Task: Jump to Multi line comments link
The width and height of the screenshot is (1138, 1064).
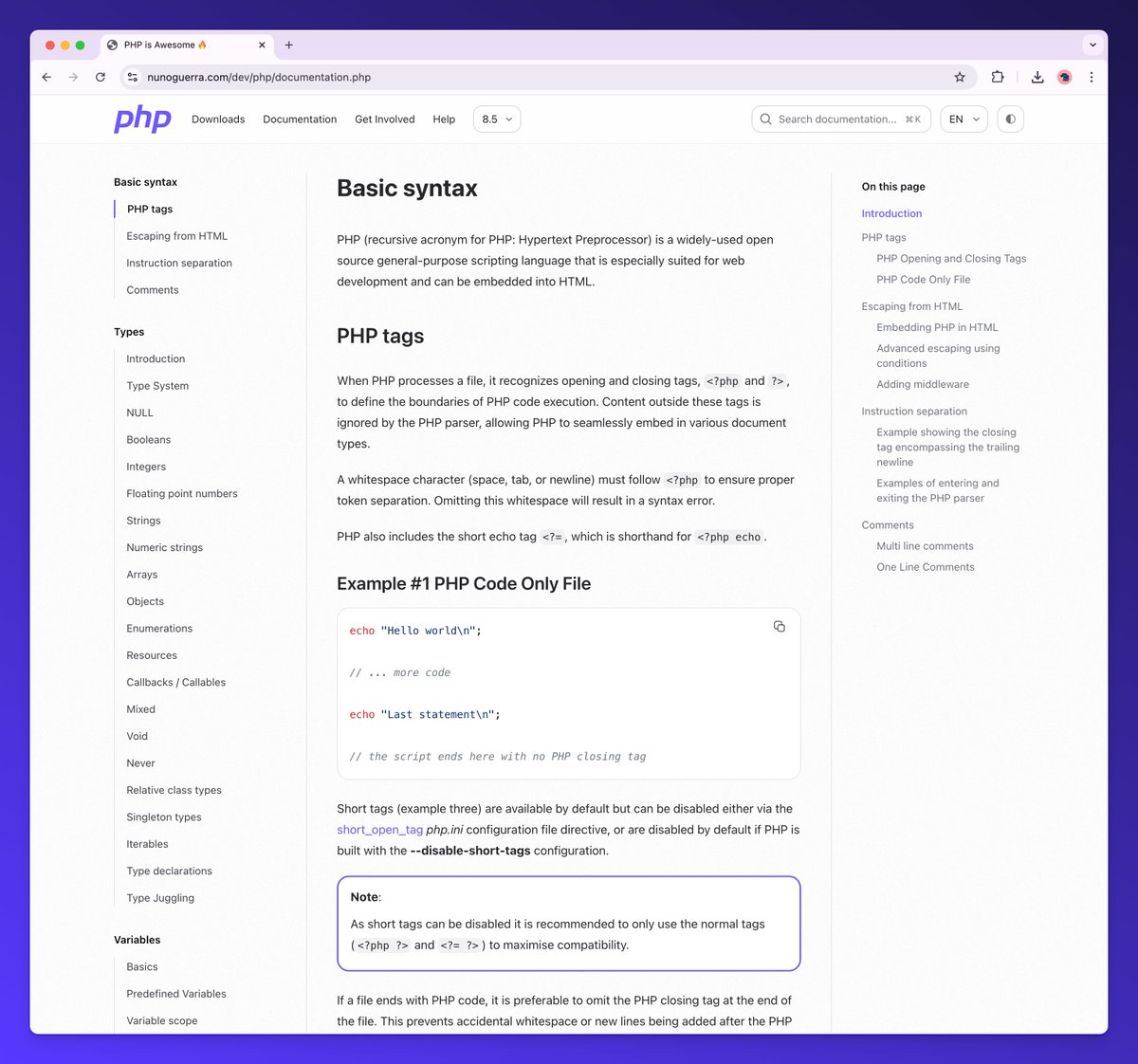Action: click(925, 546)
